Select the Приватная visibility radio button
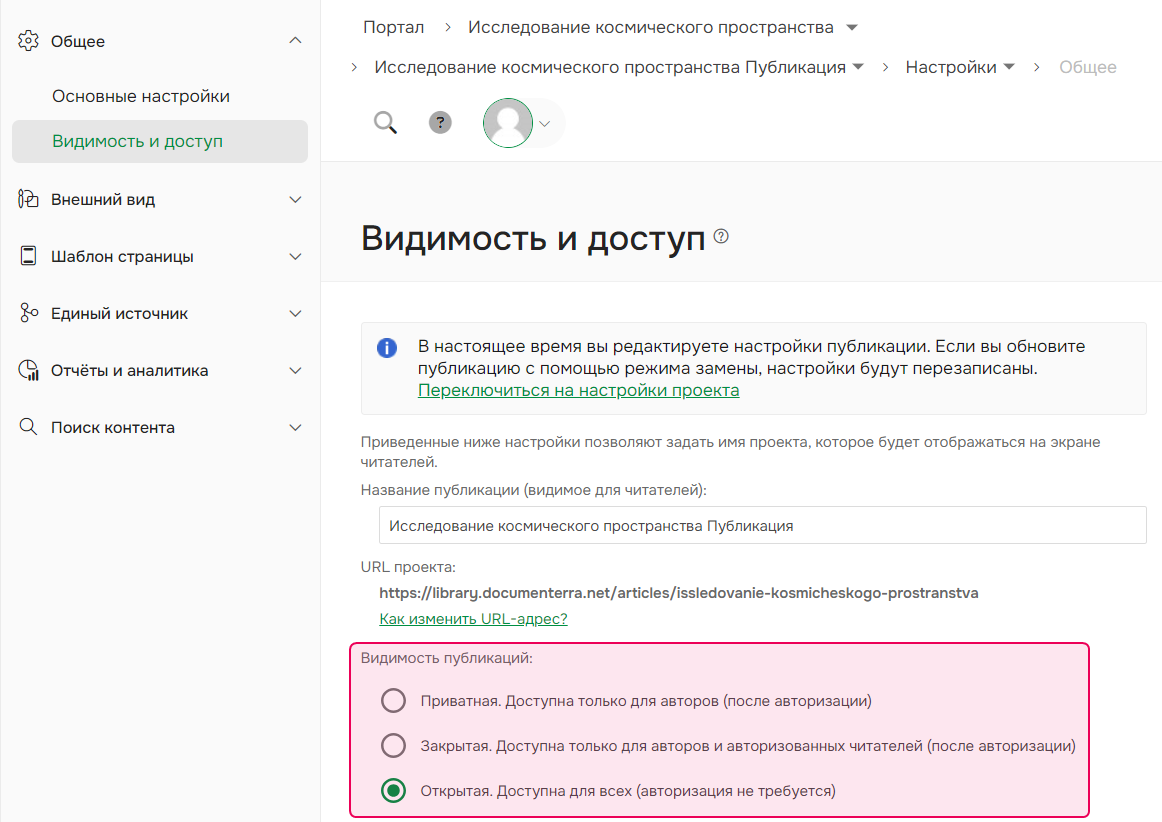The height and width of the screenshot is (822, 1162). (393, 700)
